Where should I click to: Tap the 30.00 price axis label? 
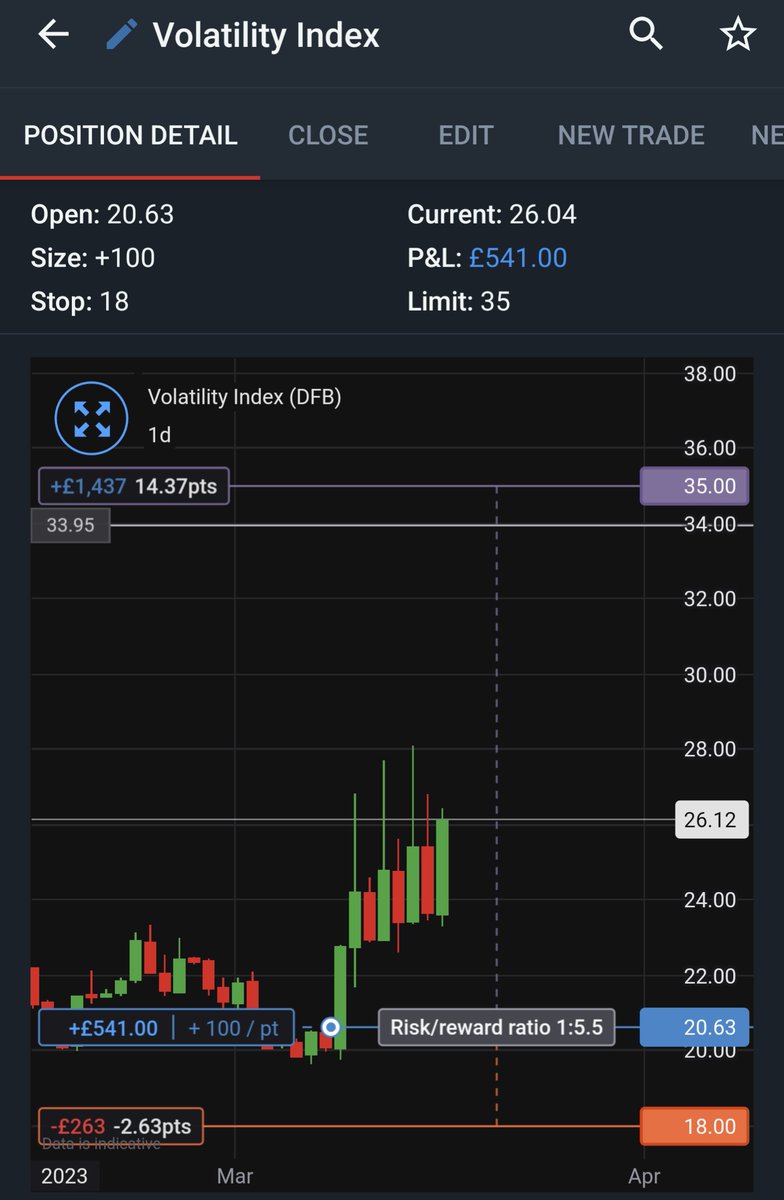click(x=709, y=675)
